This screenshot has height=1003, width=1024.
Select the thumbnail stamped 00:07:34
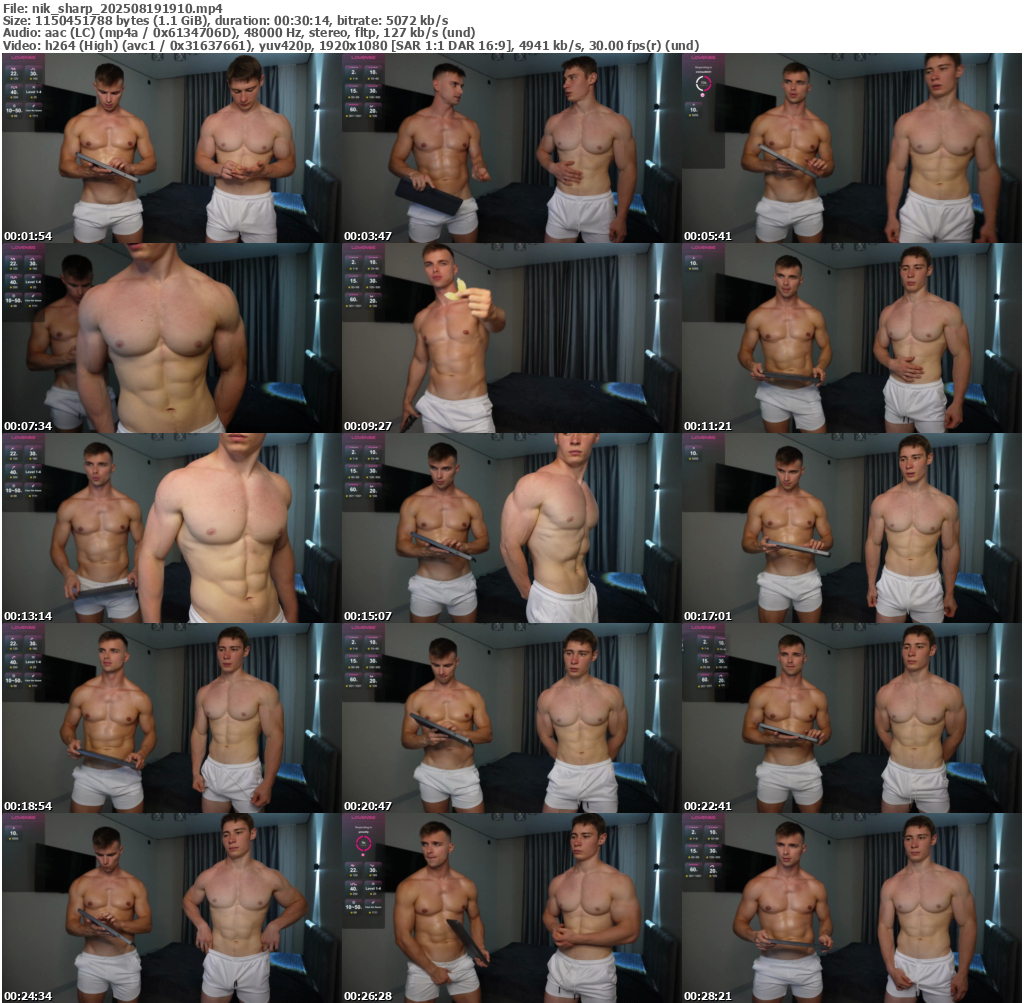click(171, 338)
